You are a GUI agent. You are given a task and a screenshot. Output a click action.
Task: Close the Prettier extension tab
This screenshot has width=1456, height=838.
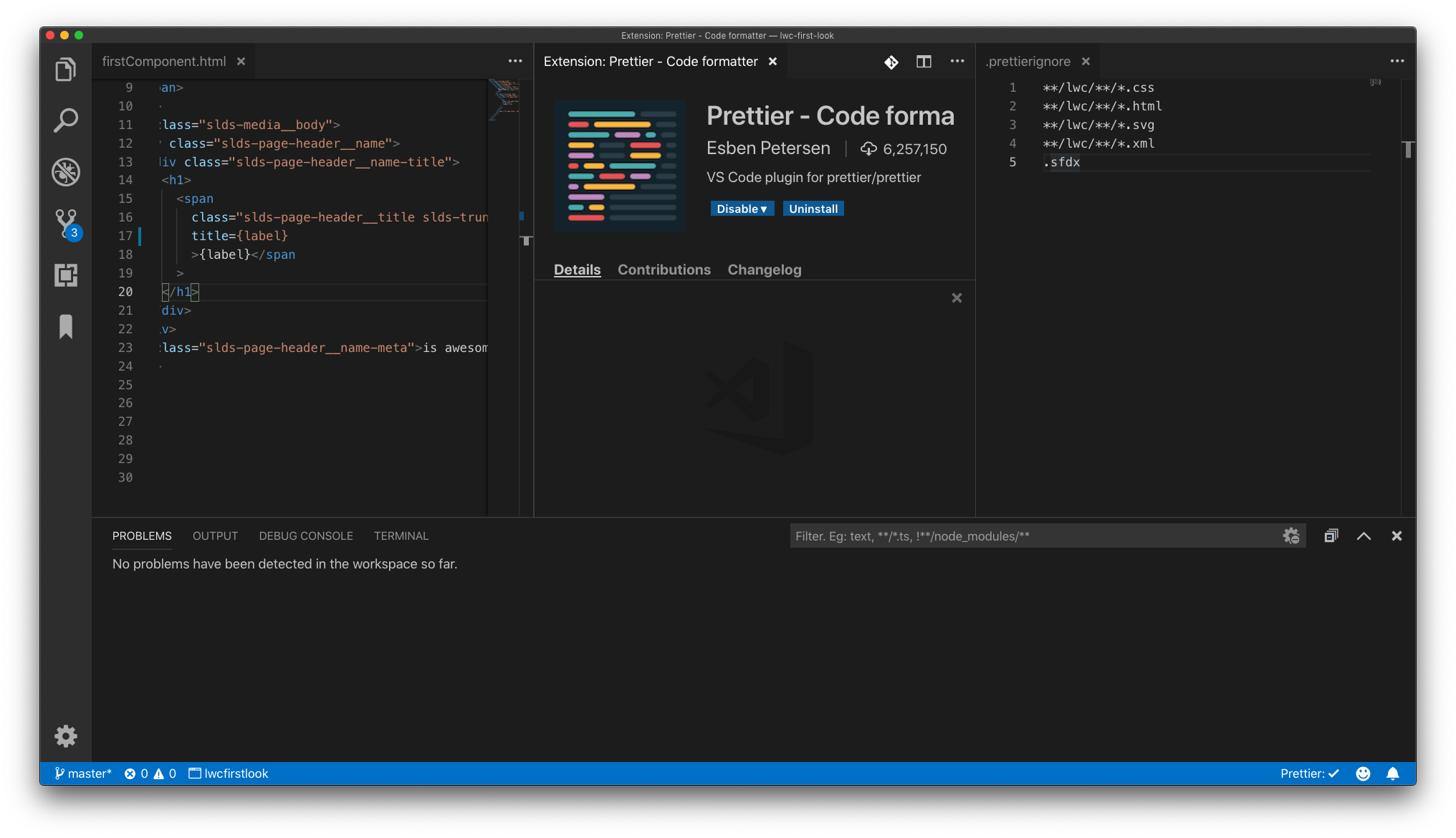click(x=773, y=62)
